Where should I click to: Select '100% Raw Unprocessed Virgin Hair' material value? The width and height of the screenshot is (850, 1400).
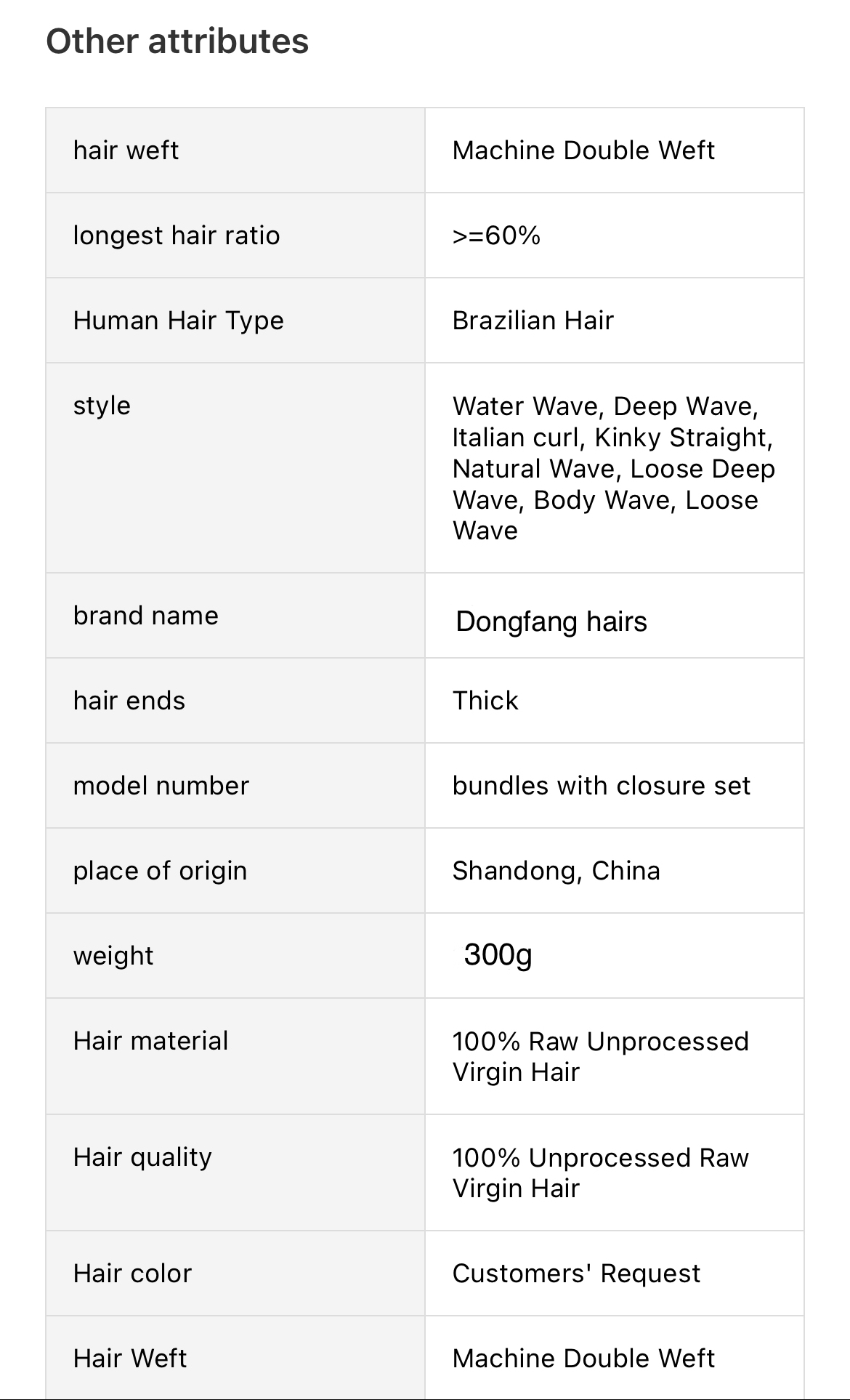click(601, 1057)
